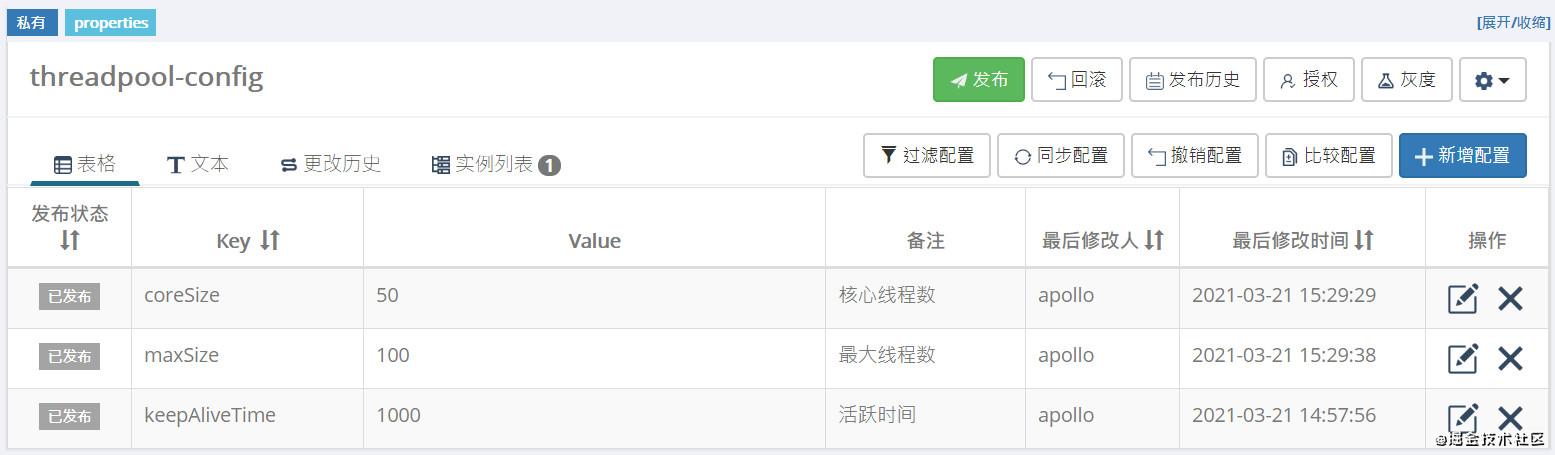Open the gear settings dropdown

[1492, 80]
